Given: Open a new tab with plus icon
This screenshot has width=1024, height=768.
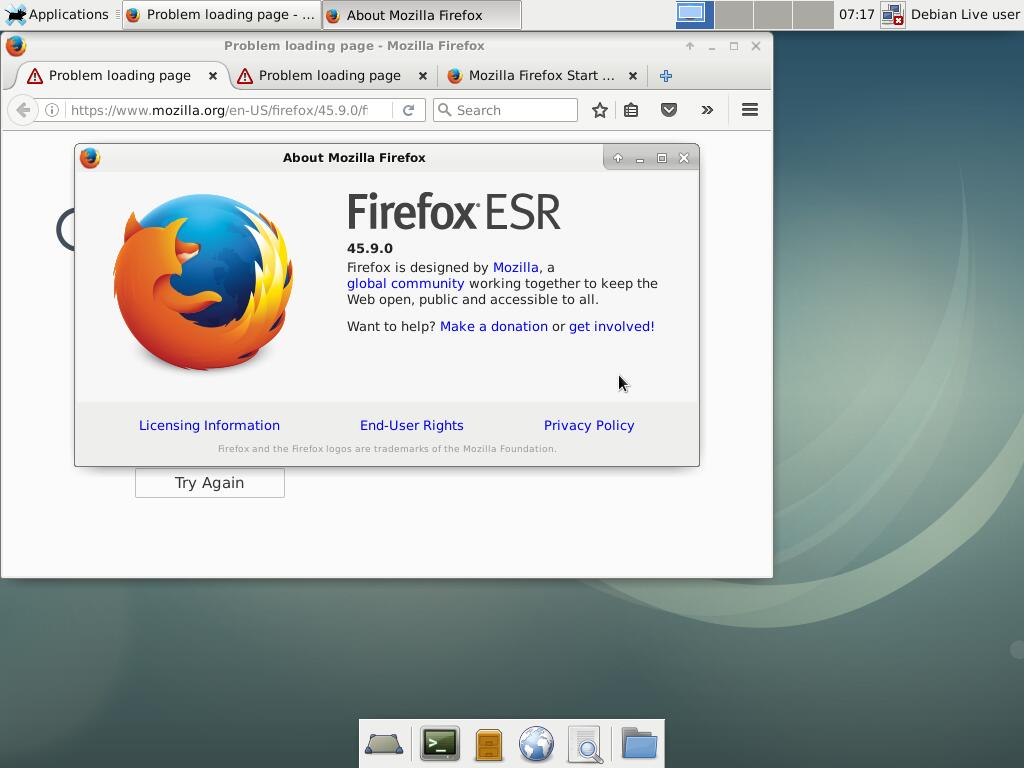Looking at the screenshot, I should pyautogui.click(x=665, y=76).
